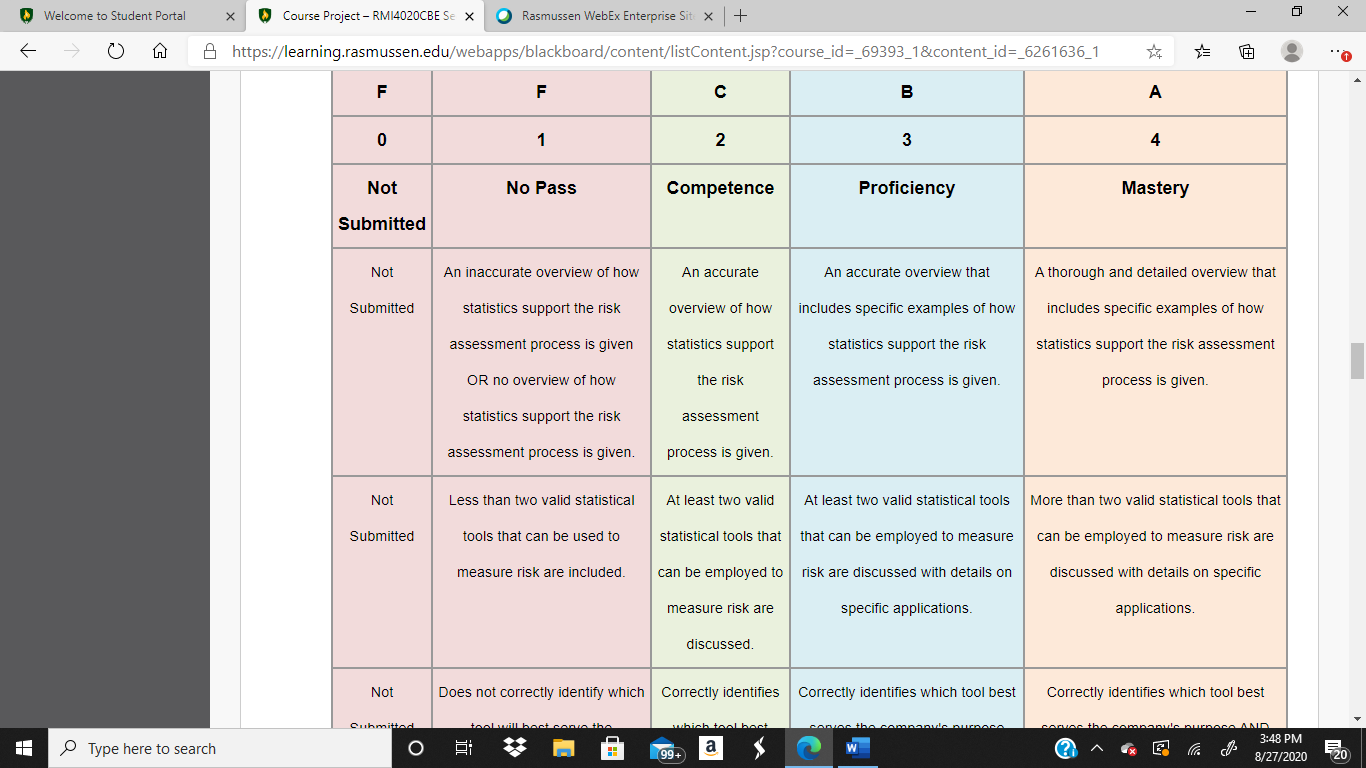Add this page to favorites star

1153,51
